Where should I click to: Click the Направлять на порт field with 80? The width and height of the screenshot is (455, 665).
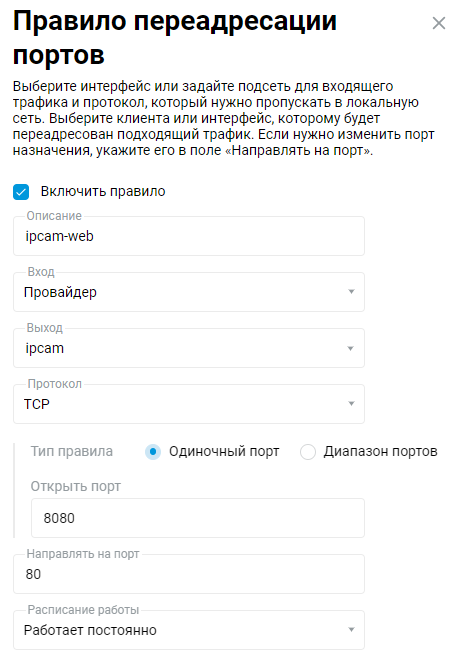[189, 574]
